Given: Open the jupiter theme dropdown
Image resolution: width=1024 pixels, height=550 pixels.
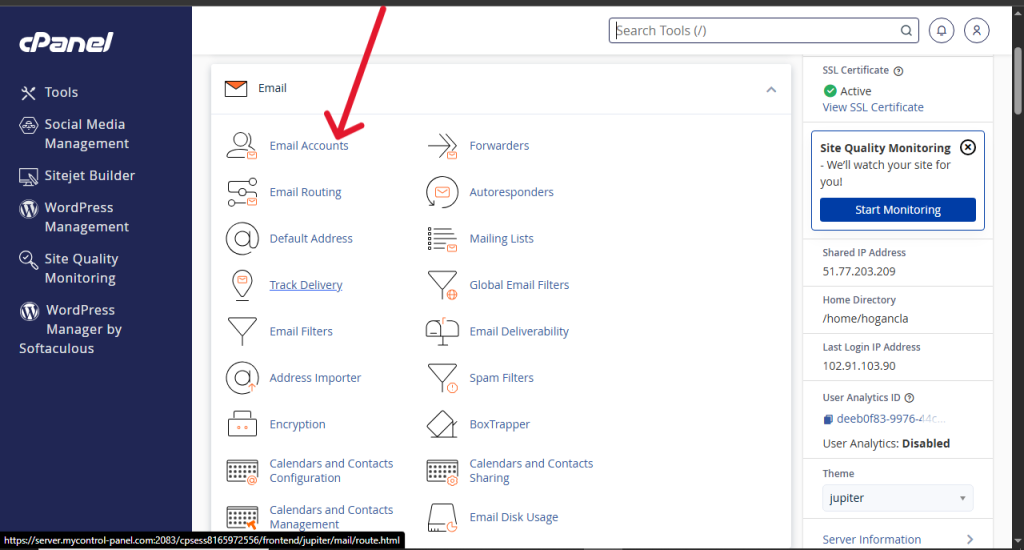Looking at the screenshot, I should pos(897,498).
